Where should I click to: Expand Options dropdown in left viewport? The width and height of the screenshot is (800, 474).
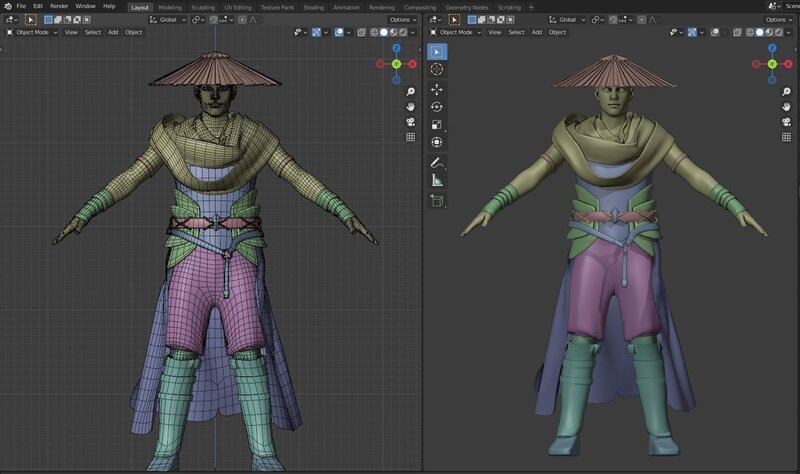pos(403,20)
